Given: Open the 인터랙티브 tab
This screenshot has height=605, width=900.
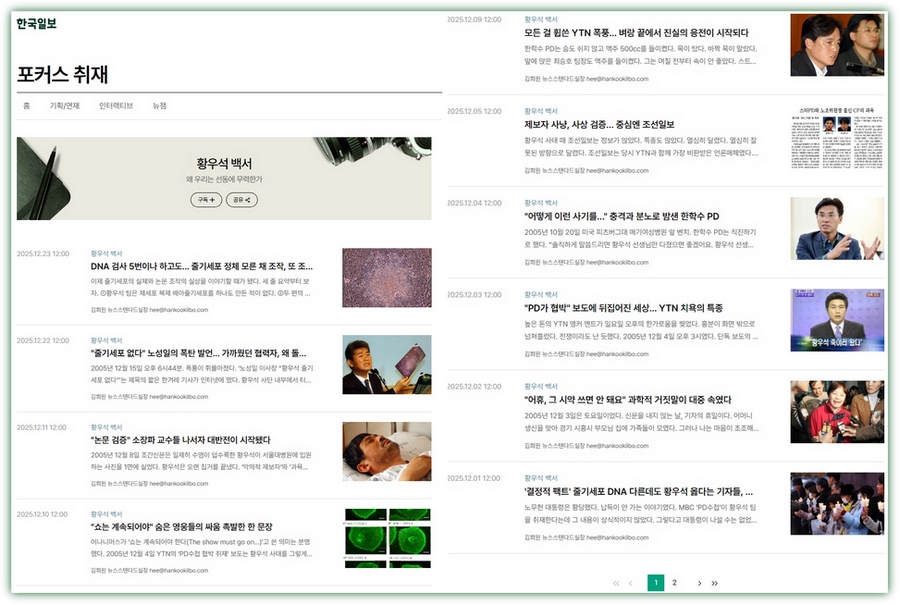Looking at the screenshot, I should (116, 105).
